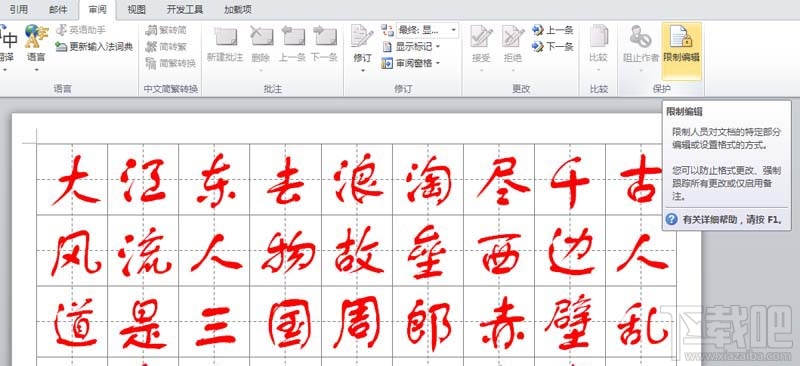Convert text with 繁转简
The width and height of the screenshot is (800, 366).
[166, 30]
